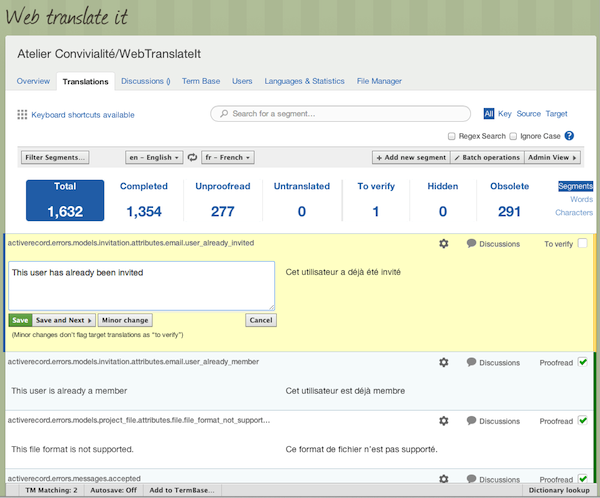The height and width of the screenshot is (498, 600).
Task: Expand the Admin View menu
Action: 552,157
